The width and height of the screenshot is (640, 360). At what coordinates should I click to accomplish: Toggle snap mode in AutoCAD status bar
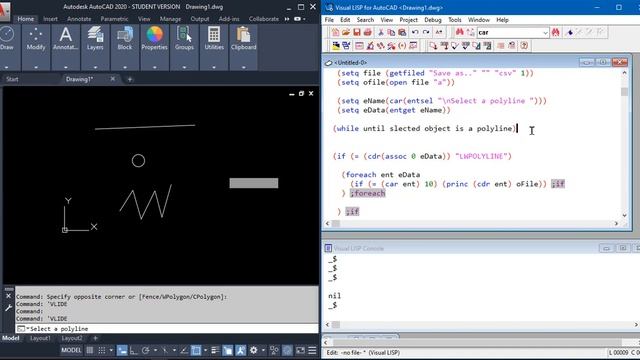pyautogui.click(x=102, y=350)
